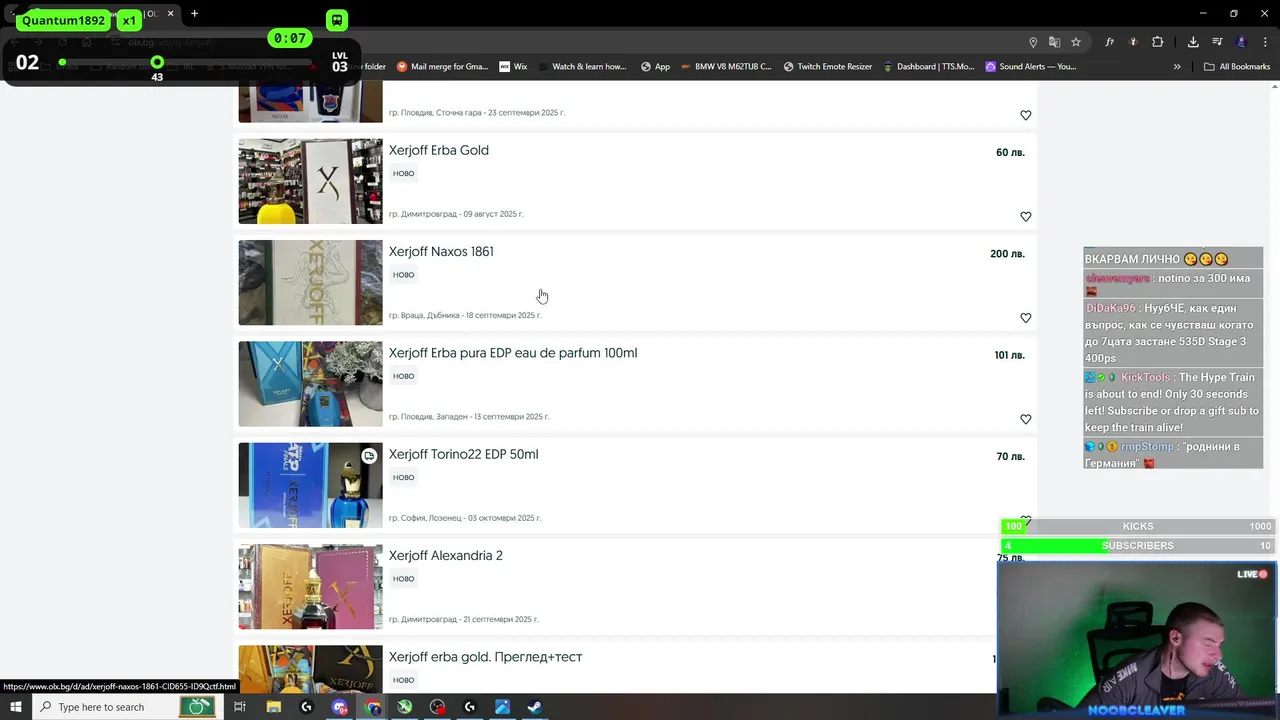Click the 101 лв. price of Erba pura
The image size is (1280, 720).
click(x=1009, y=355)
